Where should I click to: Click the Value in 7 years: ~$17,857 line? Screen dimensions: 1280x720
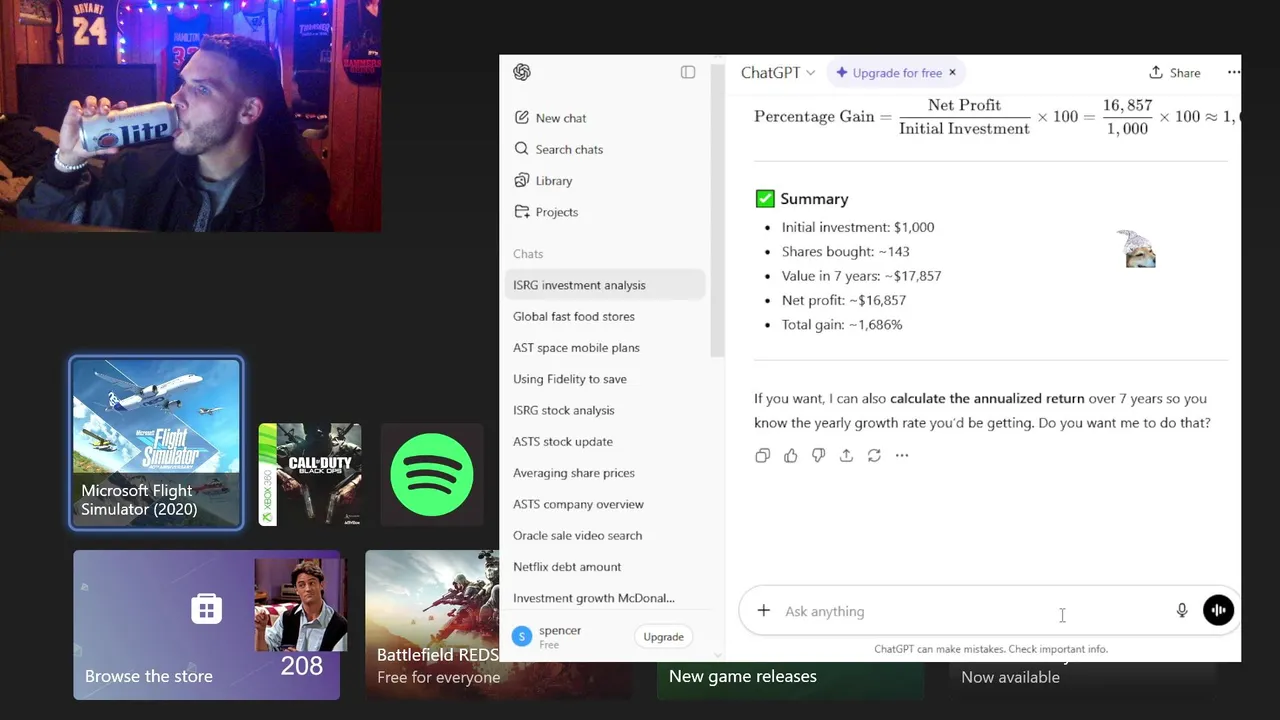(x=861, y=276)
